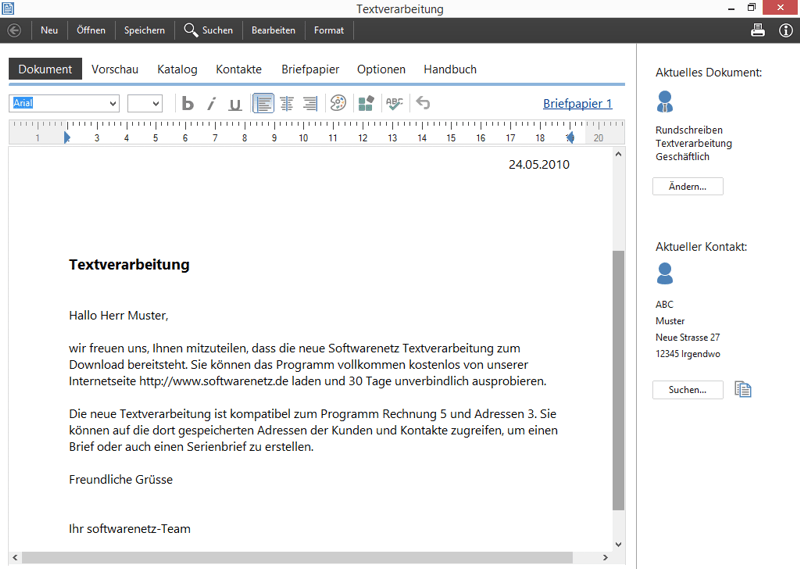Image resolution: width=800 pixels, height=569 pixels.
Task: Open the Briefpapier 1 link
Action: click(577, 103)
